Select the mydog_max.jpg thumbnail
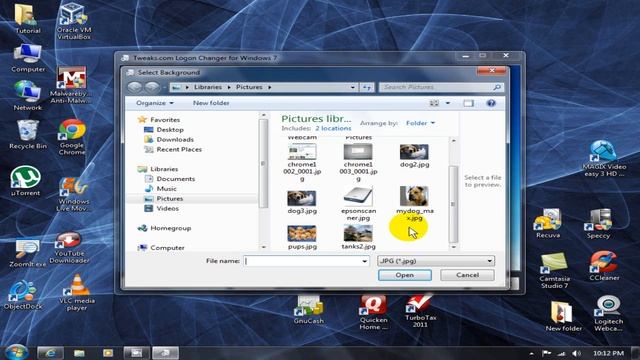Screen dimensions: 640x360 (414, 196)
